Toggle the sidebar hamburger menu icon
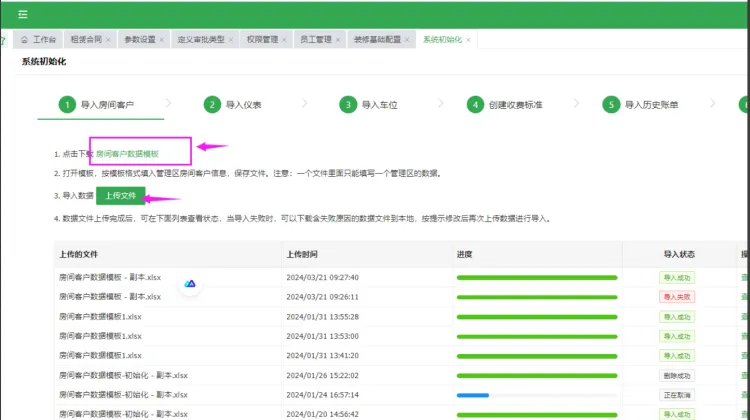Viewport: 750px width, 420px height. 22,14
